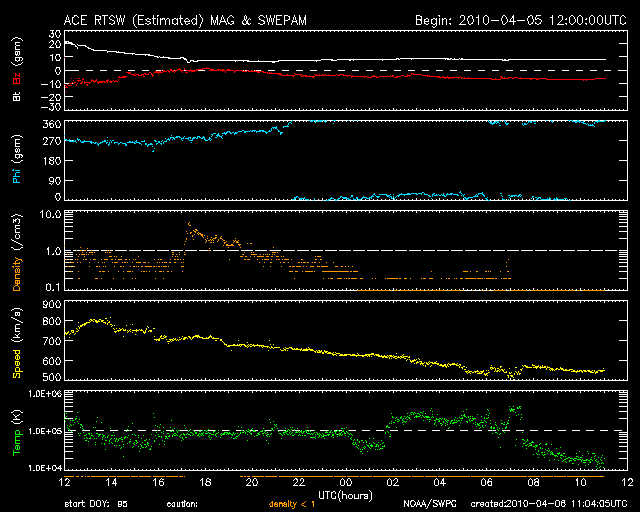The image size is (640, 512).
Task: Click the "created:2010-04-06 11:04:05UTC" timestamp
Action: [x=549, y=504]
